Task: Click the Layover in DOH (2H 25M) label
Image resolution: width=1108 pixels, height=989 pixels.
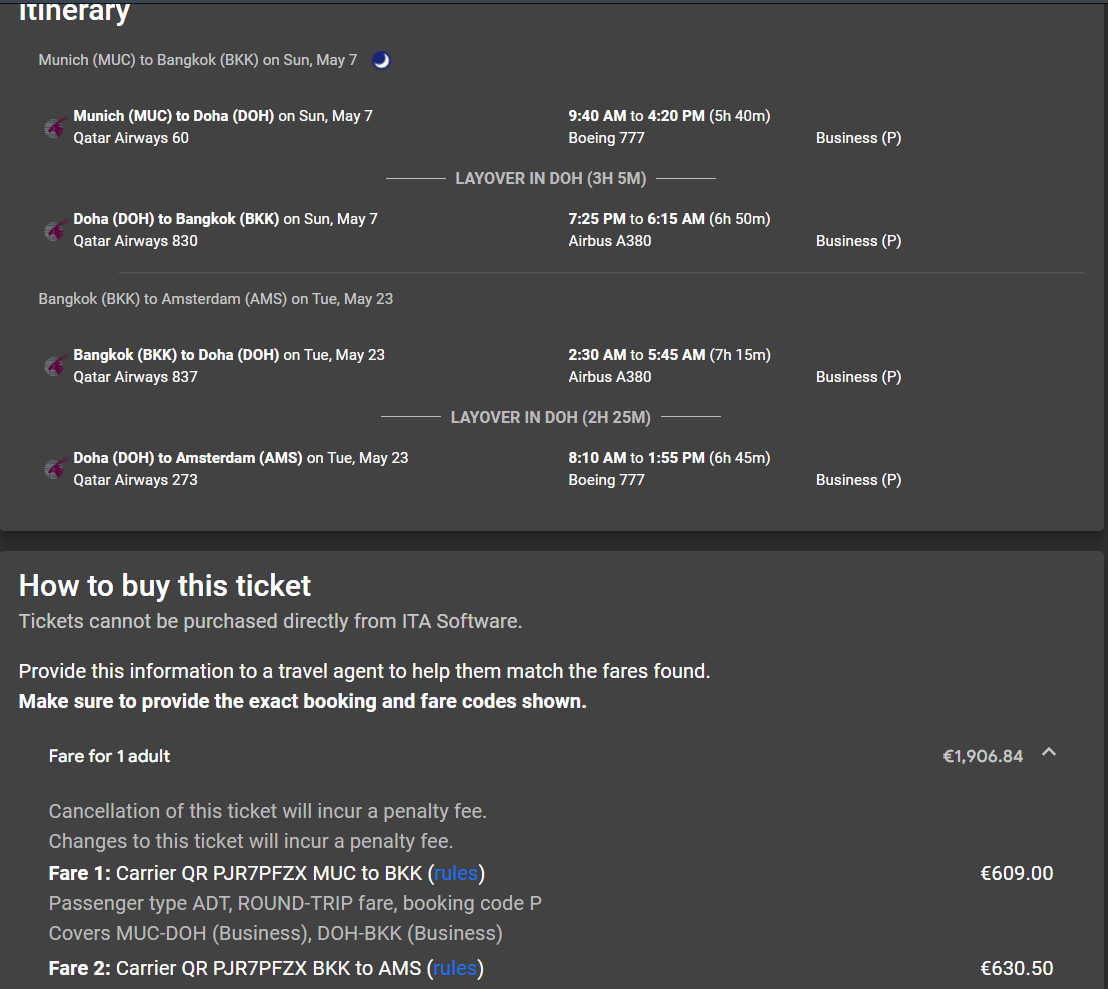Action: click(x=550, y=417)
